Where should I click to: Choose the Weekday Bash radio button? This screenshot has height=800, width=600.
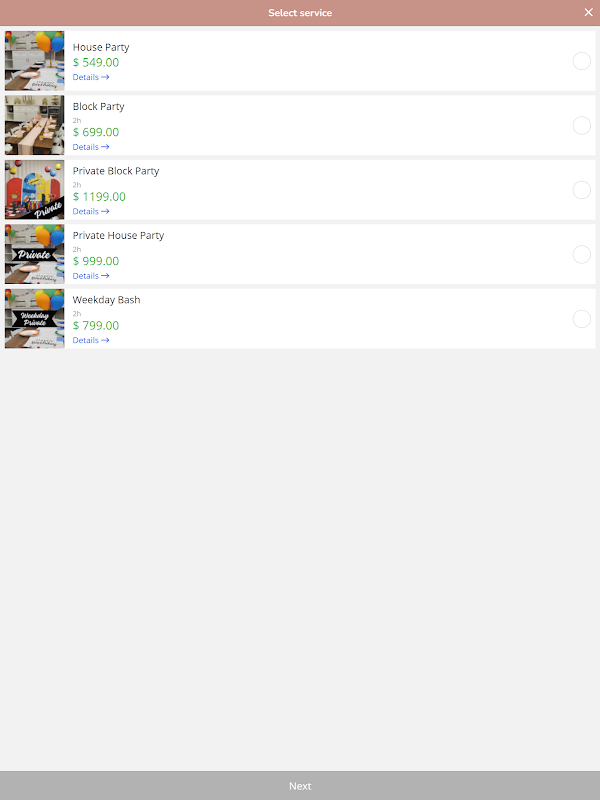[x=582, y=318]
